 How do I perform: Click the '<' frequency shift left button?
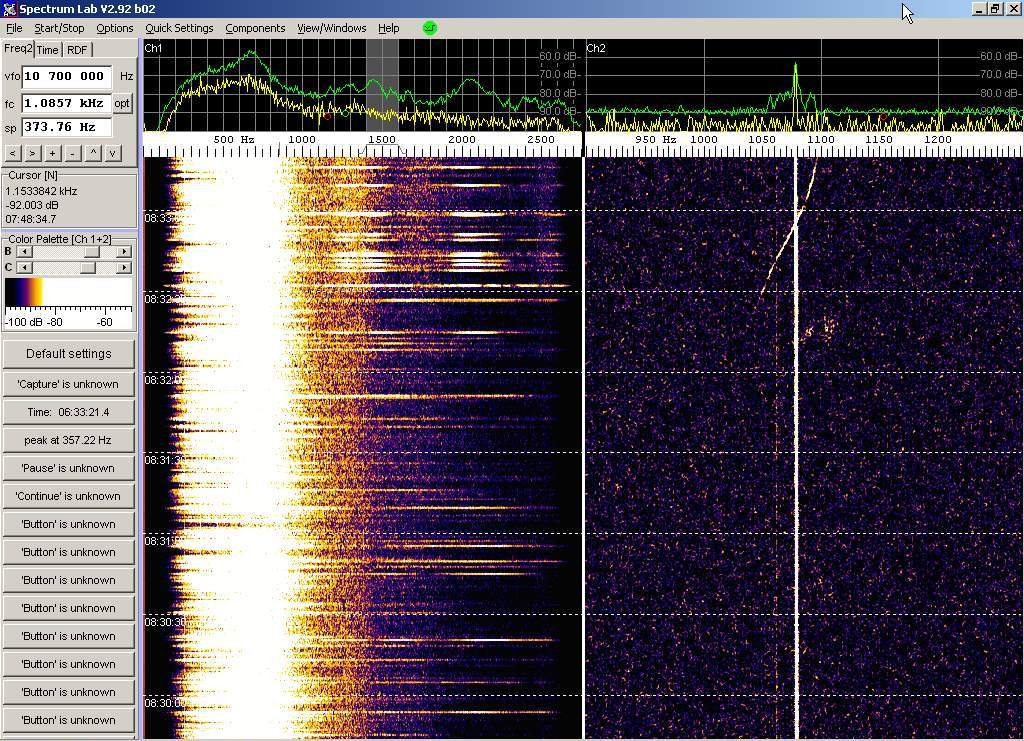click(x=12, y=153)
